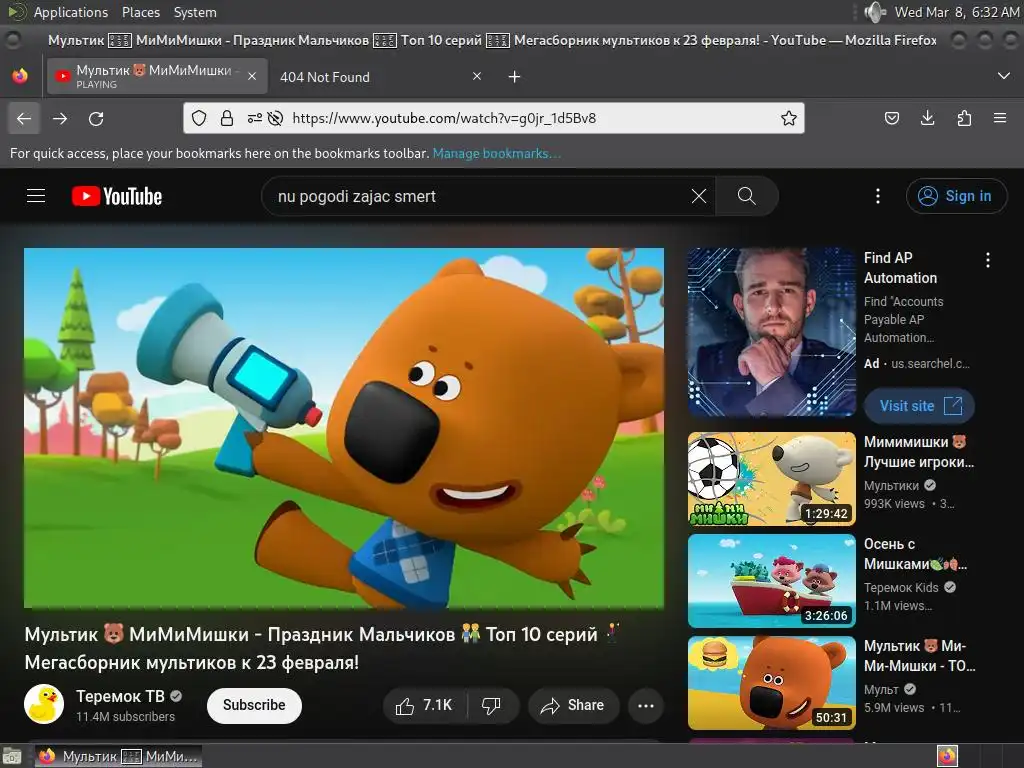Open Save to Pocket icon
This screenshot has width=1024, height=768.
tap(891, 118)
